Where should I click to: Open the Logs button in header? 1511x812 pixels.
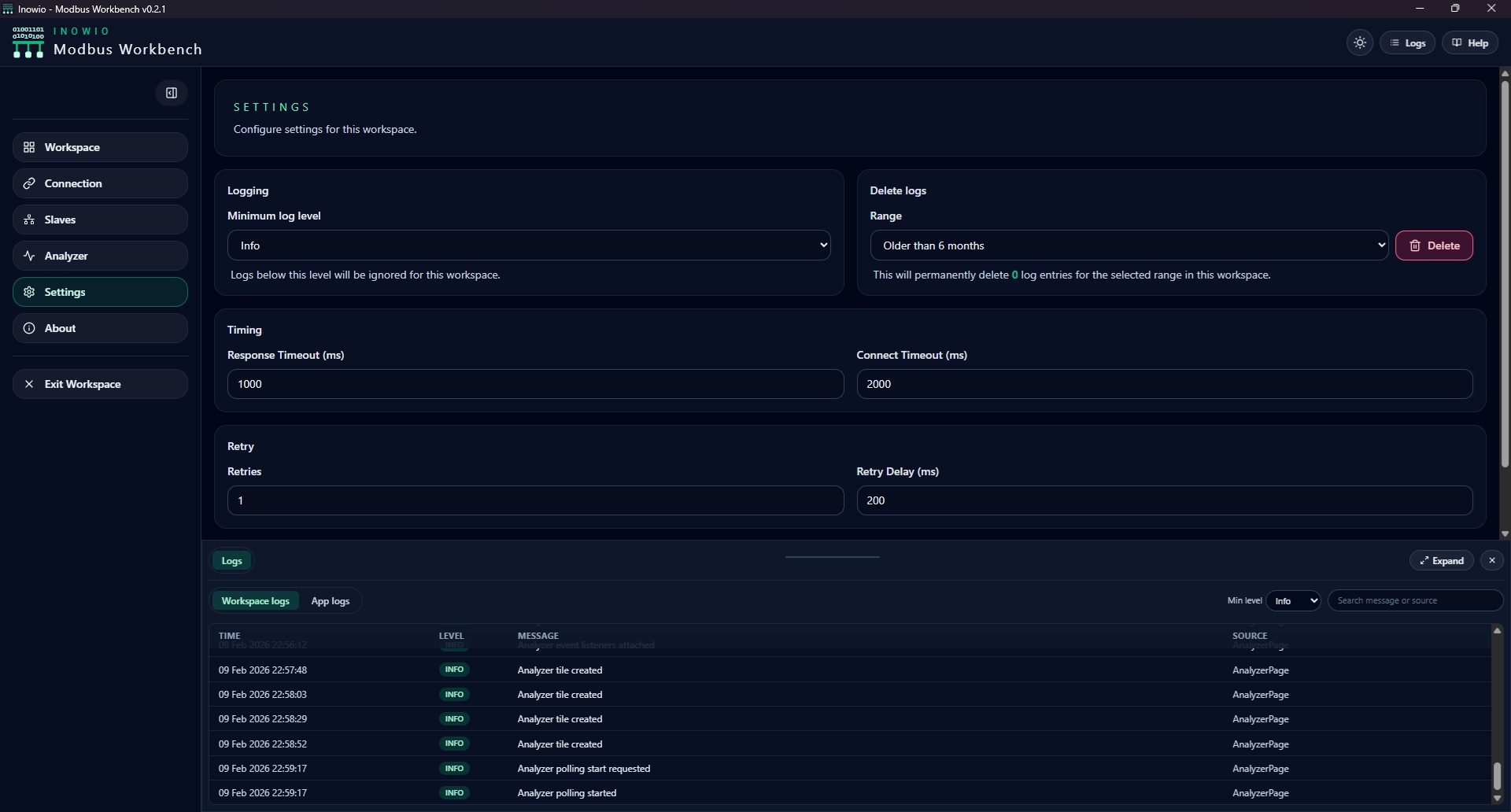[x=1408, y=43]
